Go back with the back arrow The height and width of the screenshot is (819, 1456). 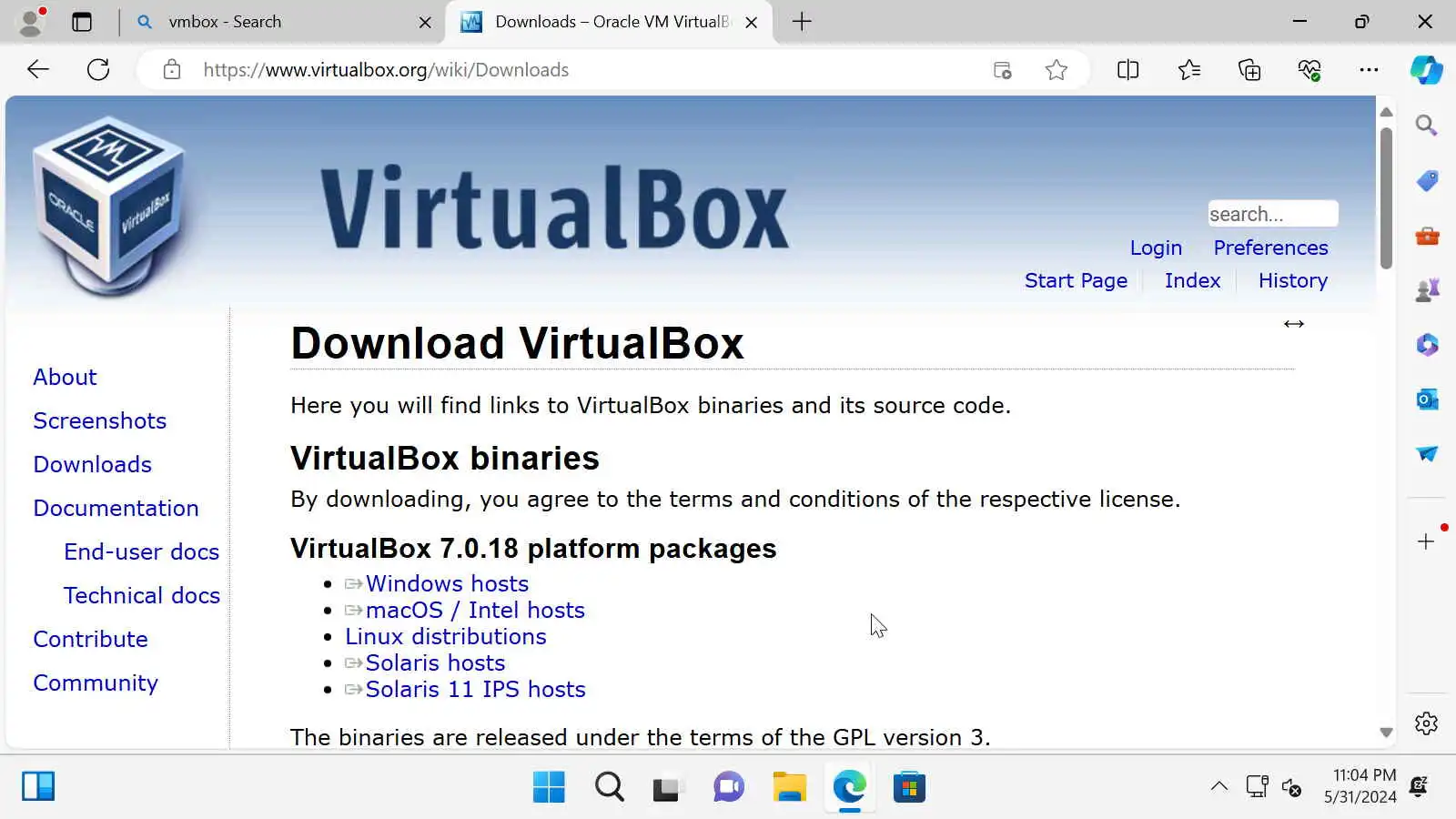coord(38,69)
